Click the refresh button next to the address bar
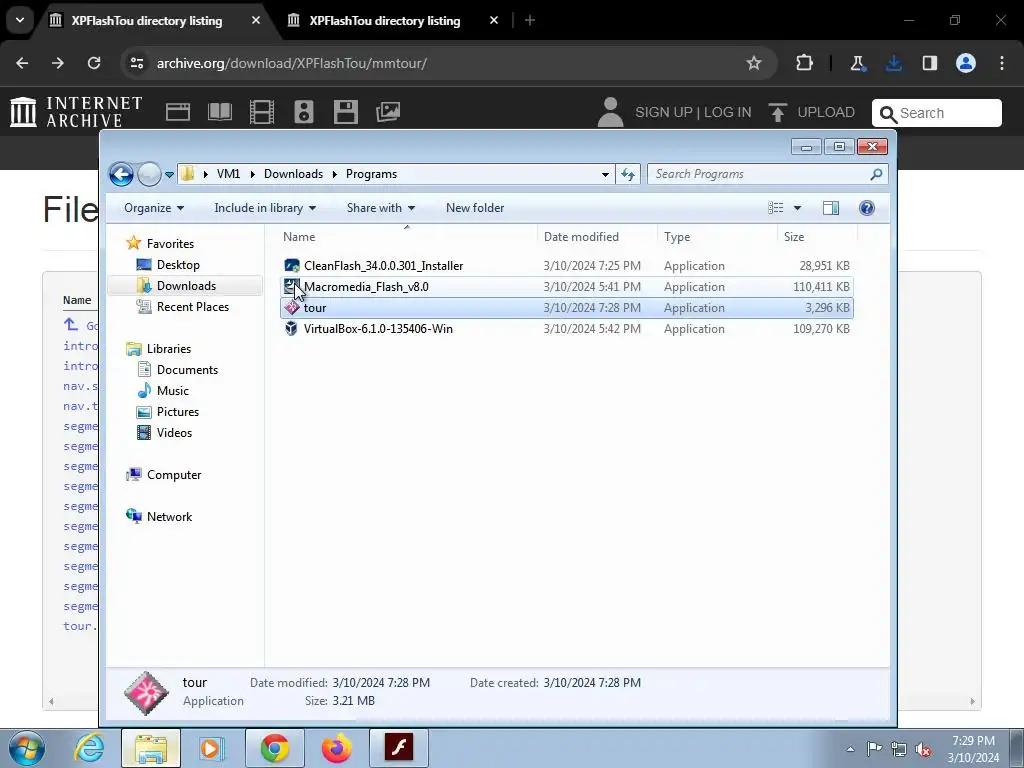 coord(628,174)
